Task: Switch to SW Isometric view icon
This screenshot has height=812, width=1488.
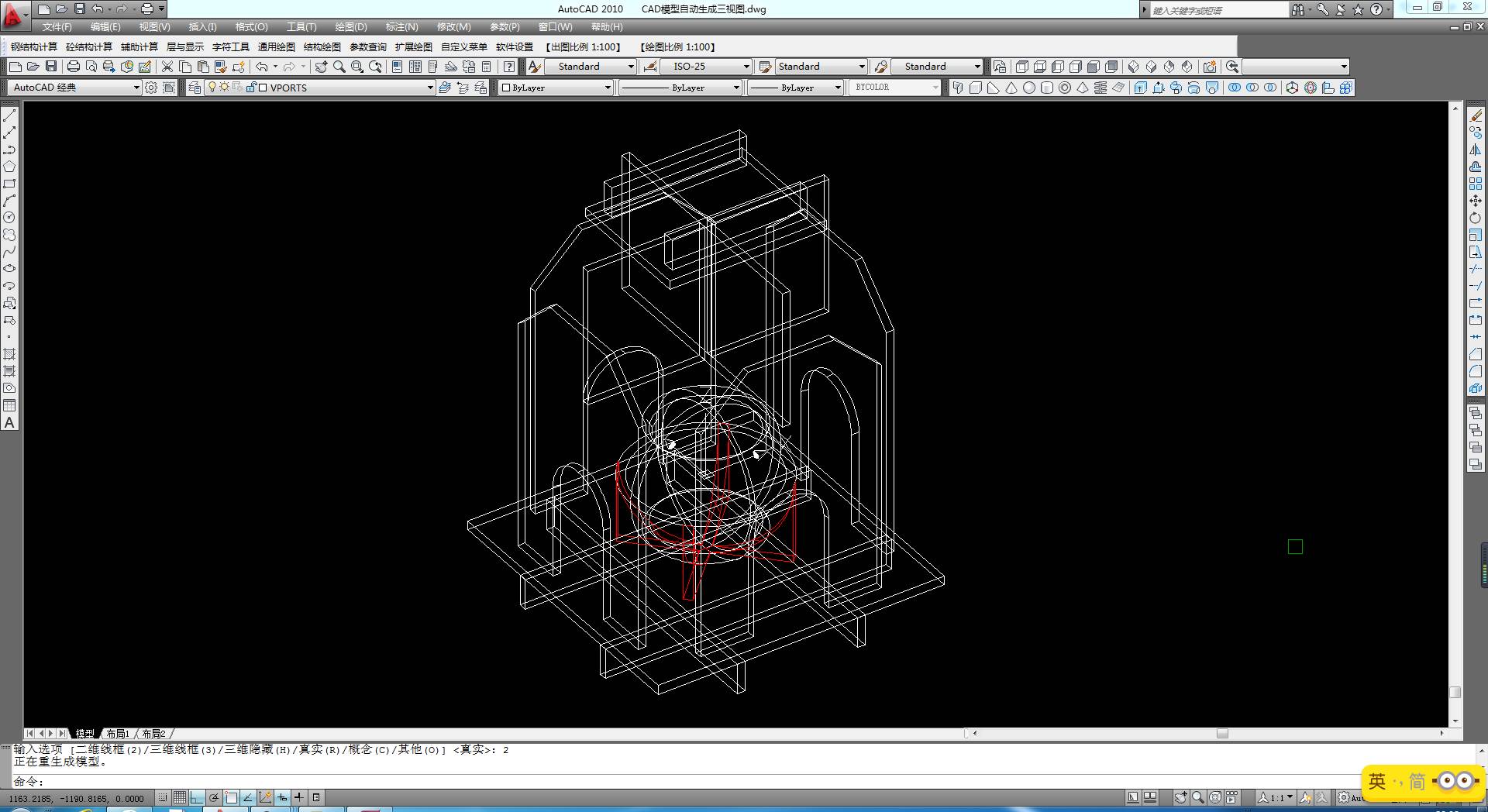Action: (1134, 67)
